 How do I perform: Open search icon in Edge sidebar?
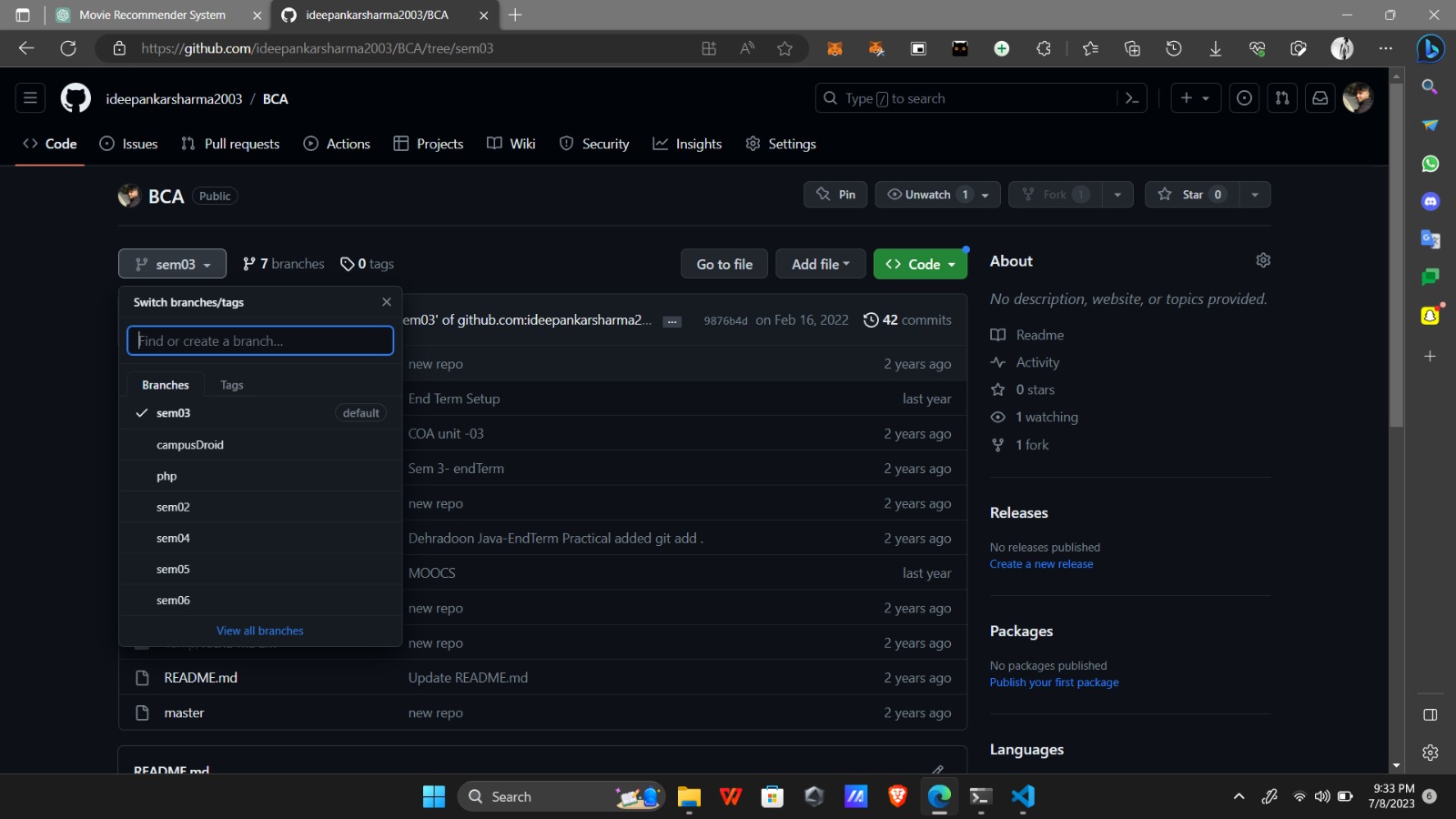tap(1431, 86)
